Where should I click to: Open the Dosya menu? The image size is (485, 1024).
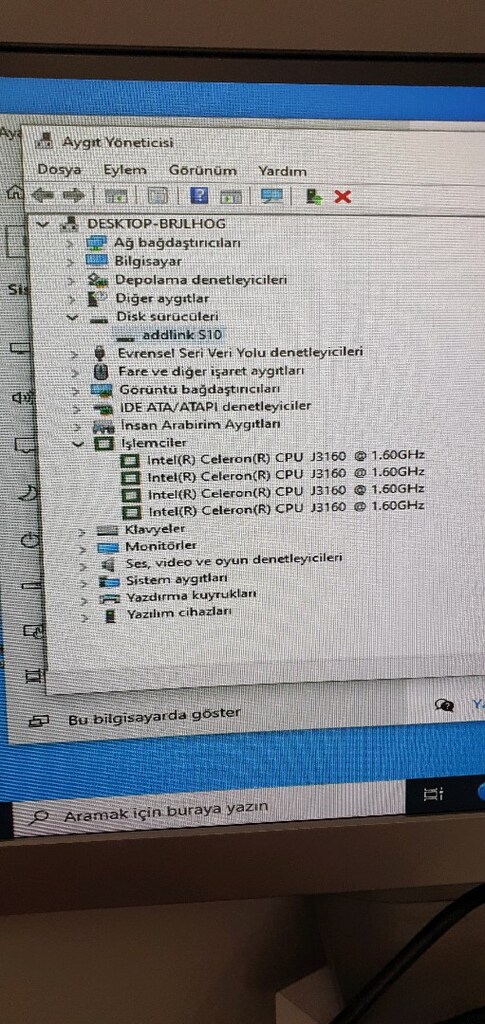click(59, 170)
